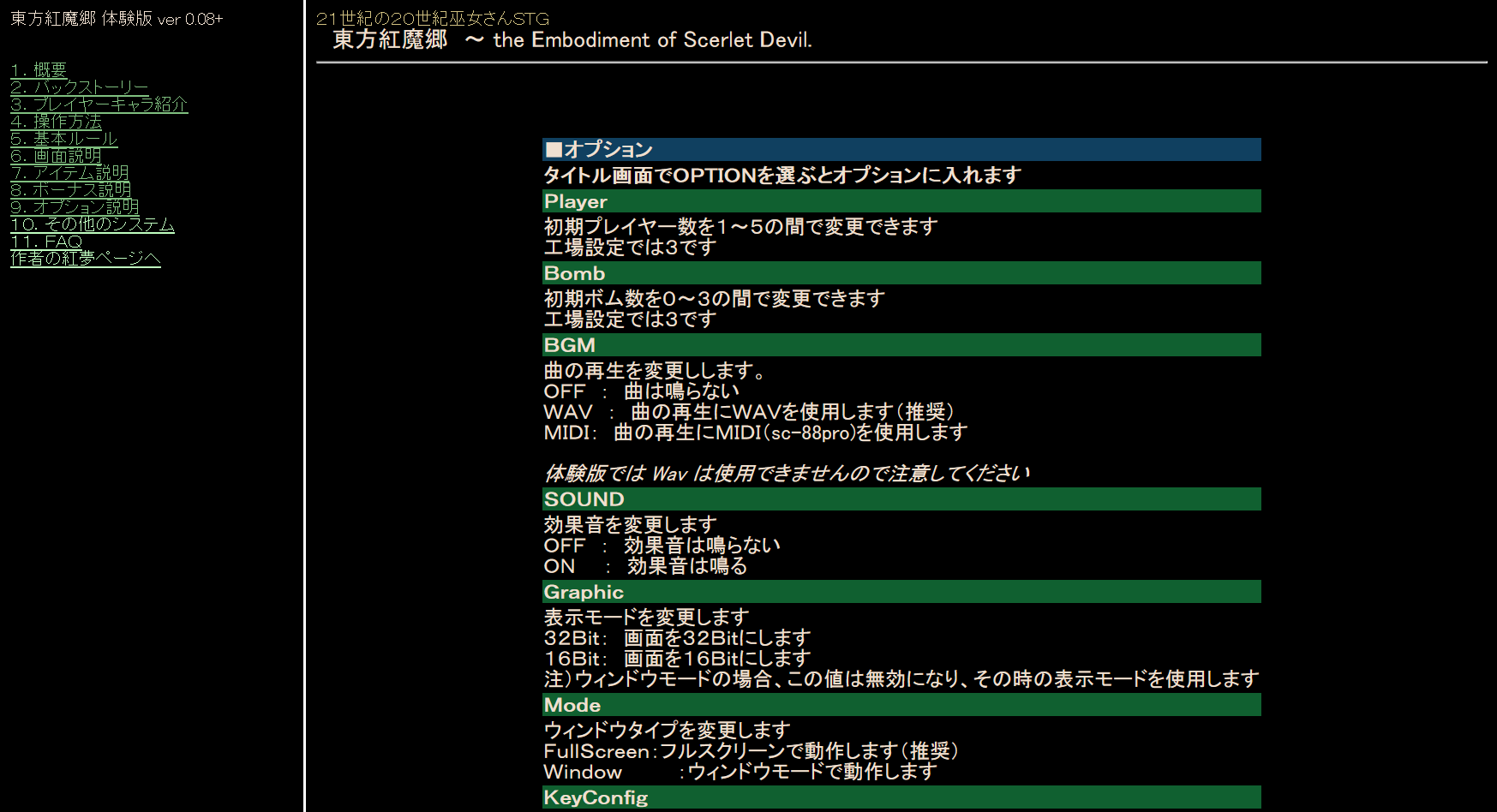Click the line 効果音を変更します
Image resolution: width=1497 pixels, height=812 pixels.
(630, 525)
